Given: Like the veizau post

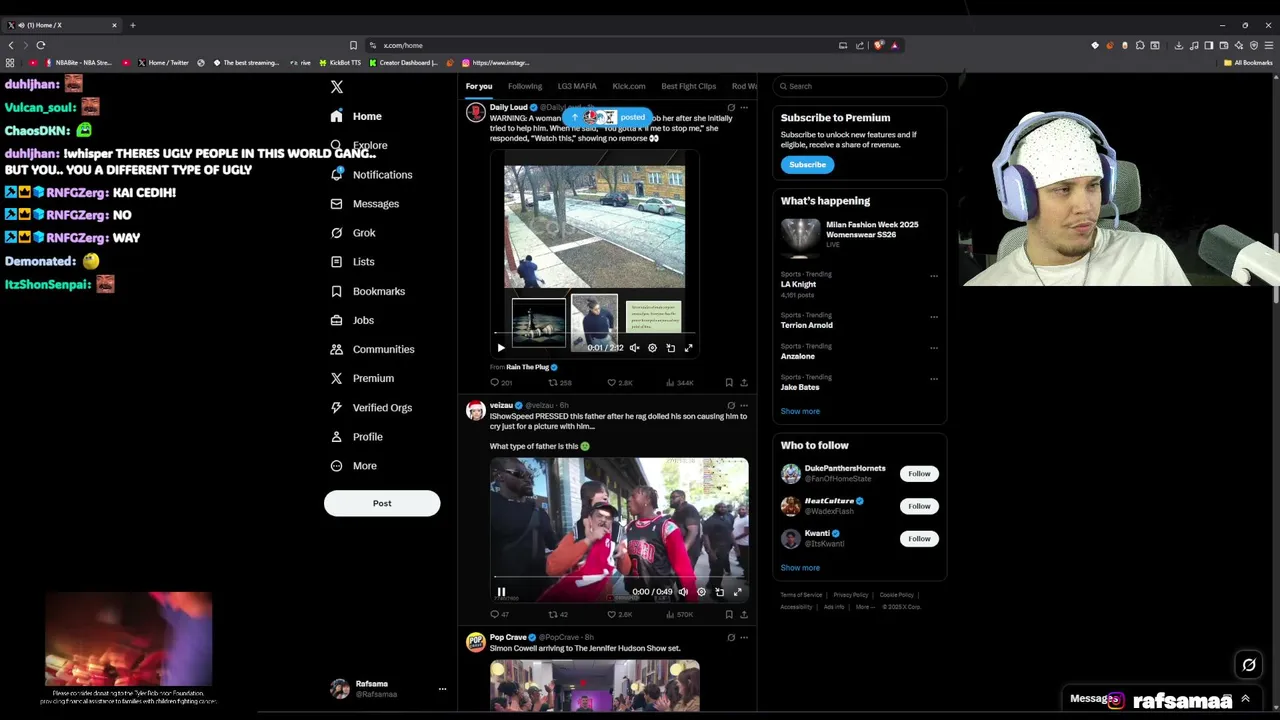Looking at the screenshot, I should pyautogui.click(x=619, y=614).
